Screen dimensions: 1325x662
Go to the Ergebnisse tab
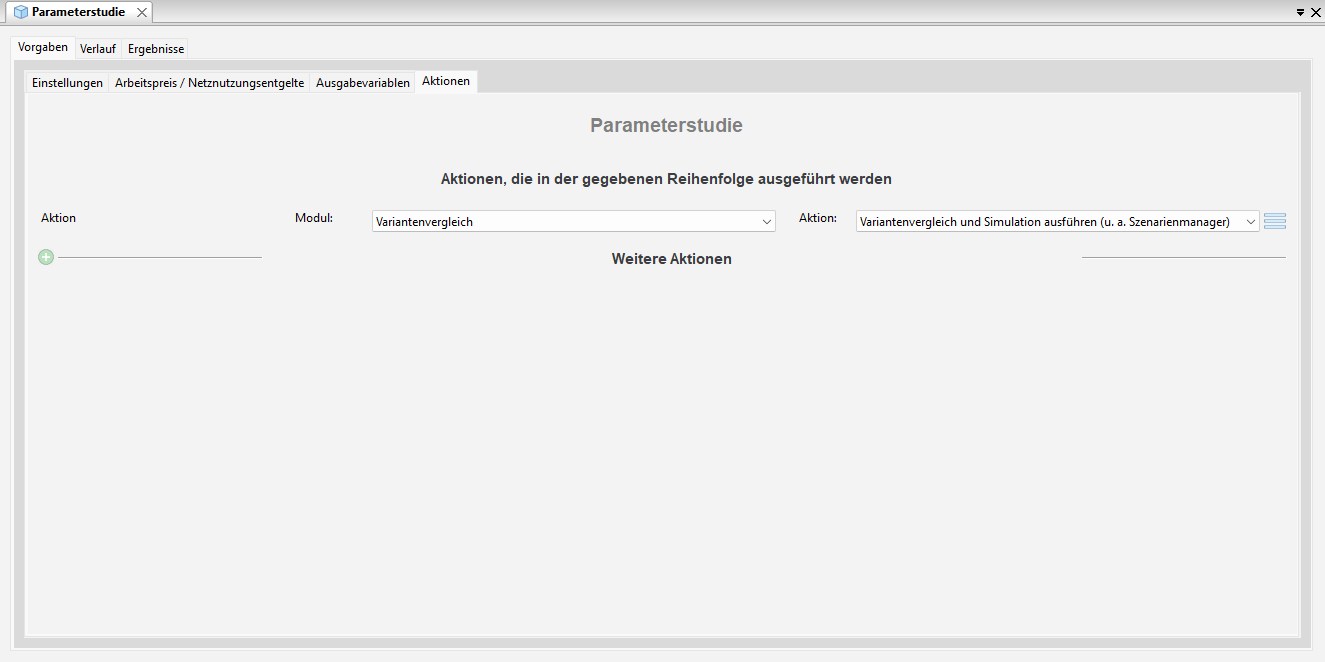tap(156, 49)
